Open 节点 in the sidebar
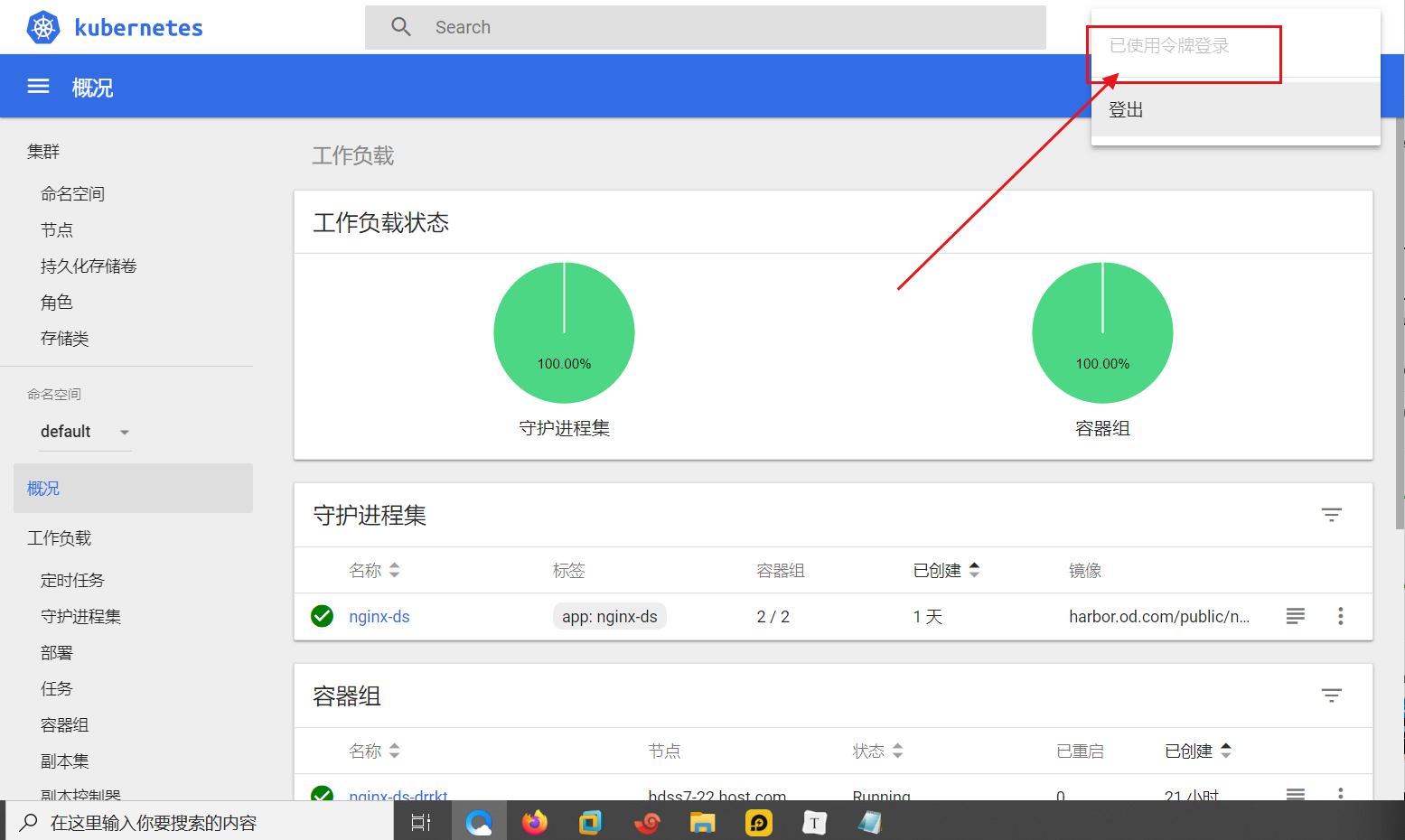The width and height of the screenshot is (1405, 840). [57, 230]
